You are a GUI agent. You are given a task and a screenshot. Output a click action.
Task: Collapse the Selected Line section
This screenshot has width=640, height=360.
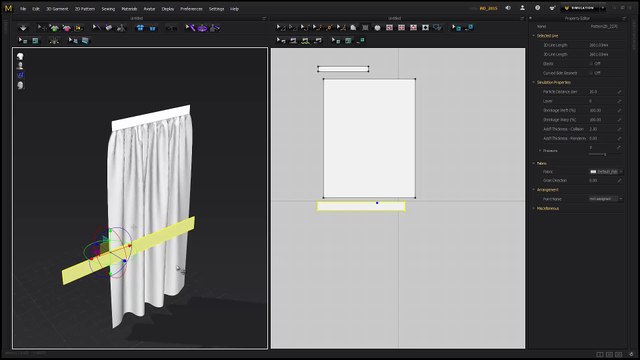[x=533, y=36]
